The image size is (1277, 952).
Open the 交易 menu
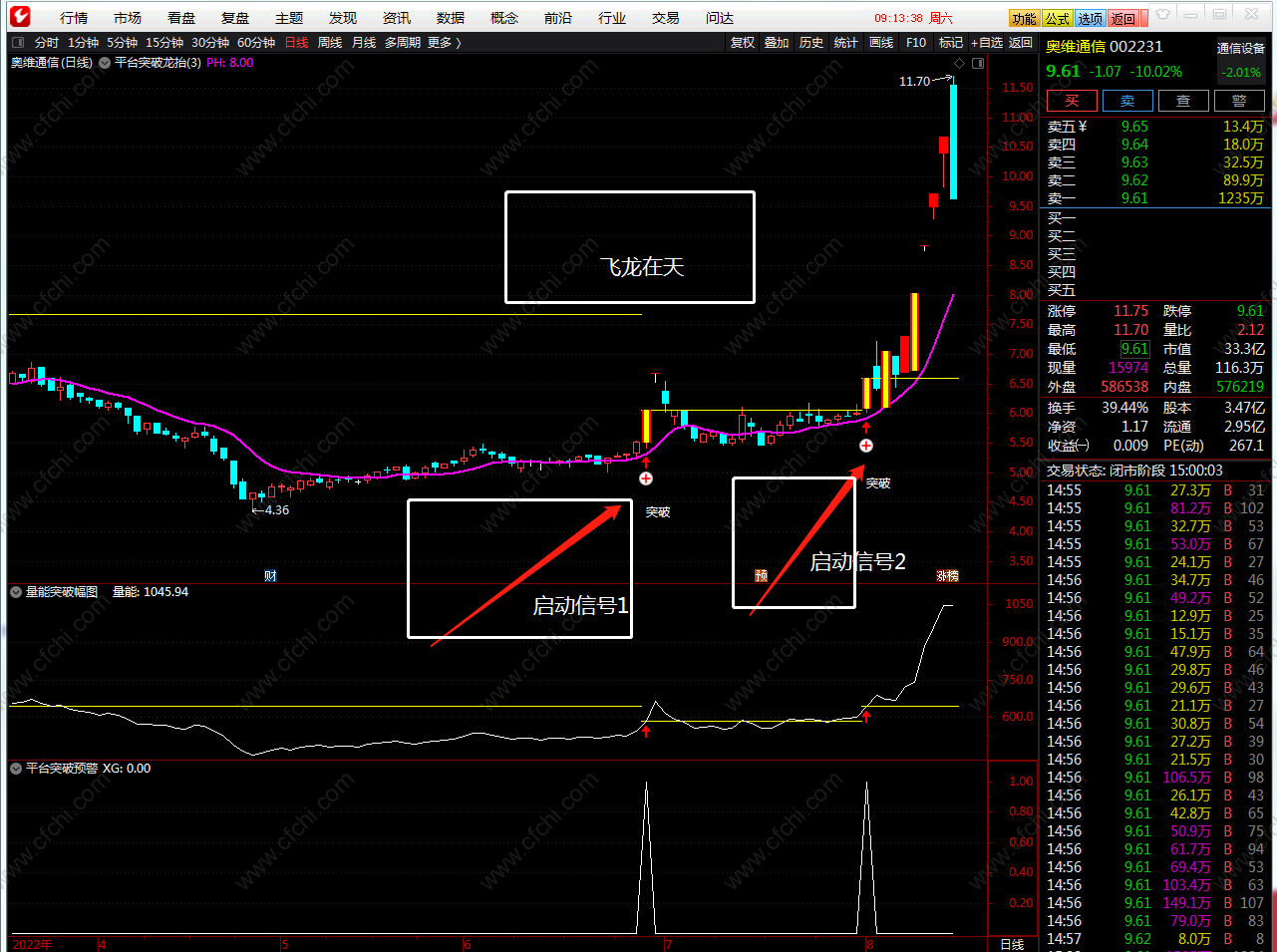pos(666,18)
